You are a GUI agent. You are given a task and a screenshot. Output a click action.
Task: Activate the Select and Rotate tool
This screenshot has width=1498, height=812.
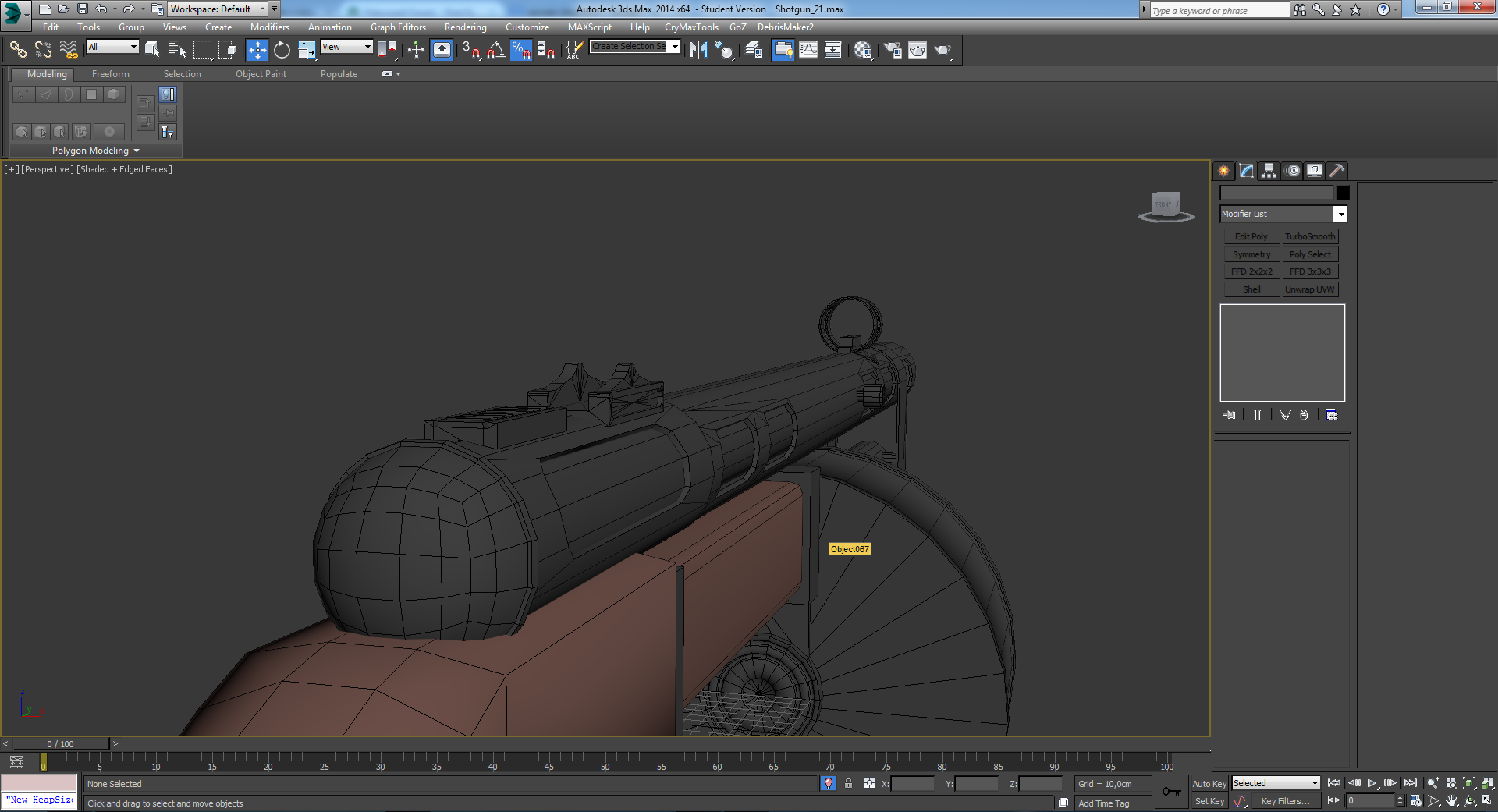(x=282, y=50)
